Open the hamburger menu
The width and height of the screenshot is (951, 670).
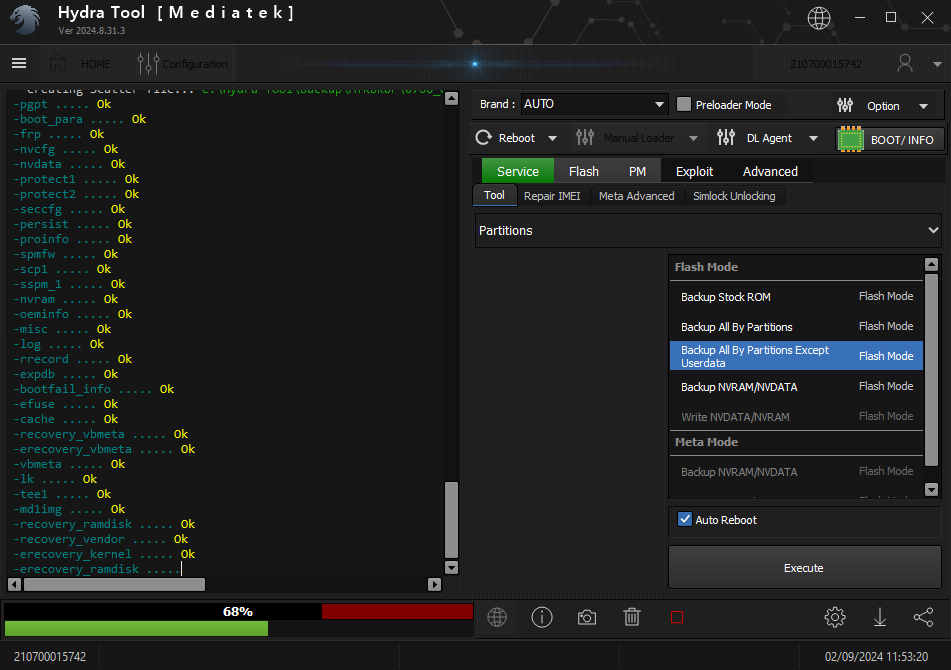[x=19, y=63]
